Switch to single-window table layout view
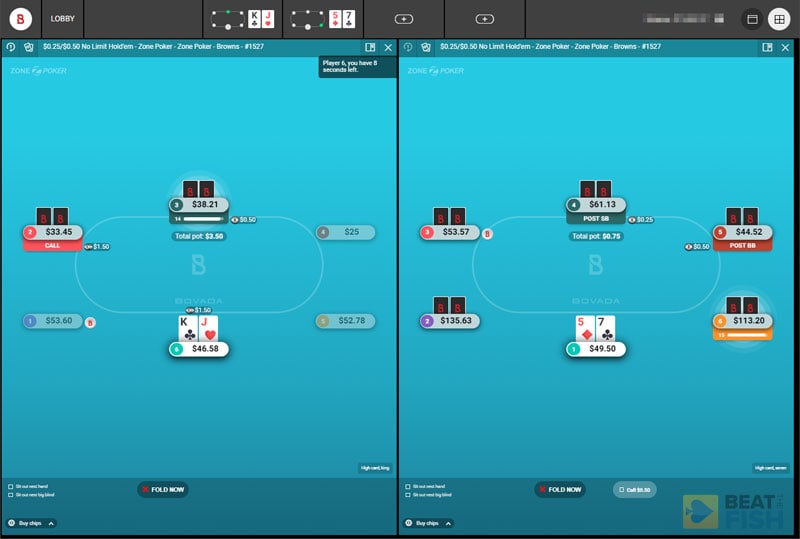800x539 pixels. point(752,19)
